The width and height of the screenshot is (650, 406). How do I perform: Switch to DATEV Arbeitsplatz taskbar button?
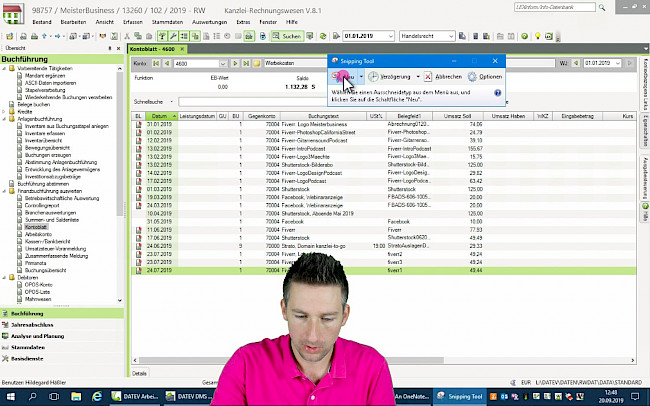(135, 396)
